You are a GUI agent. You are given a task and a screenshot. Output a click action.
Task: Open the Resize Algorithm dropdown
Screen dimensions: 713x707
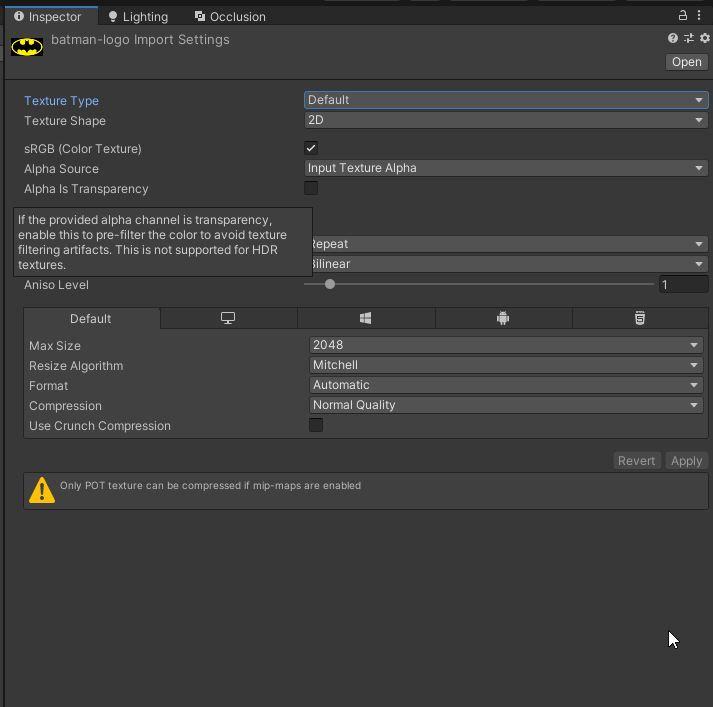pos(506,365)
